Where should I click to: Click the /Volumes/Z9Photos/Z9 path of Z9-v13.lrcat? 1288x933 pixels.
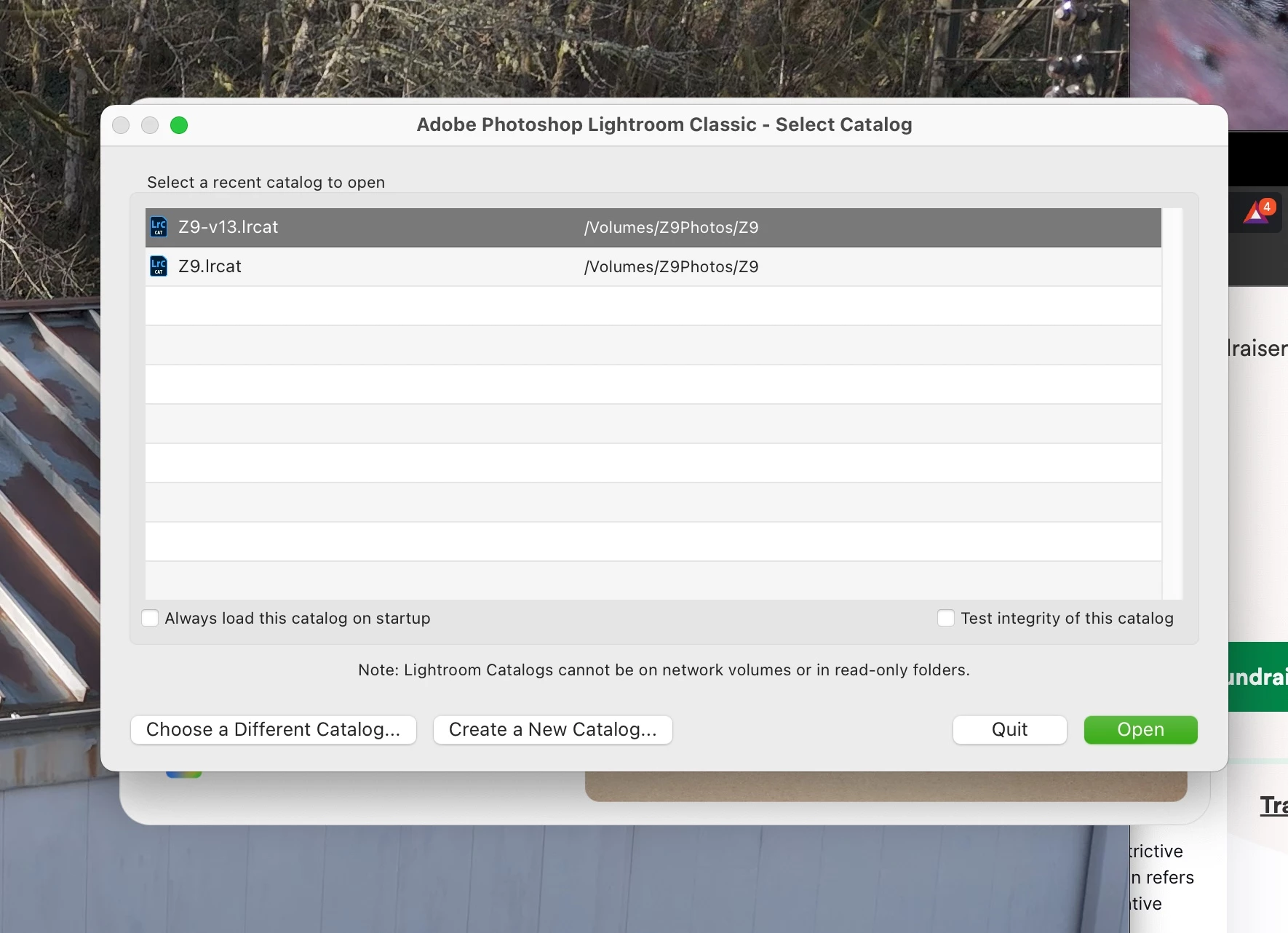(x=671, y=228)
